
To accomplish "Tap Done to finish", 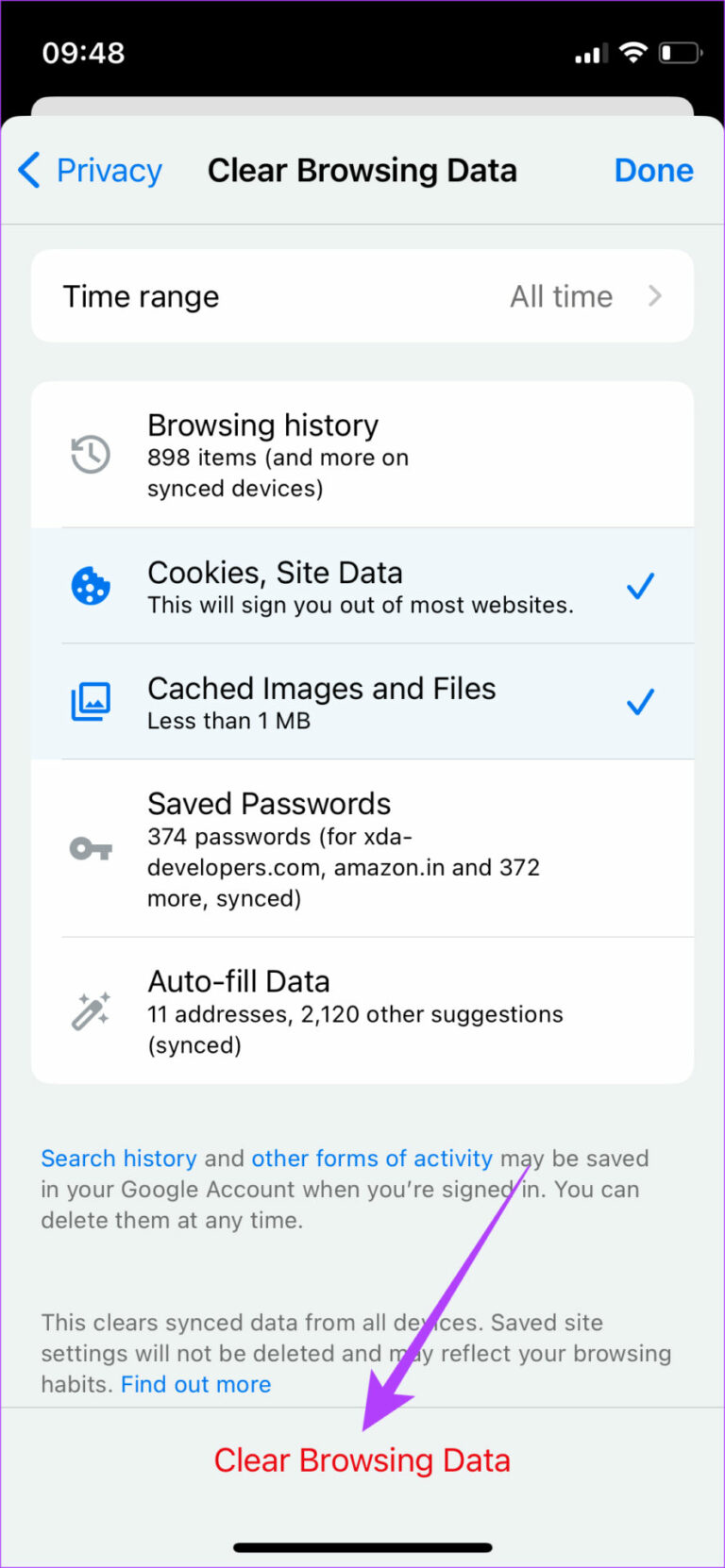I will coord(653,171).
